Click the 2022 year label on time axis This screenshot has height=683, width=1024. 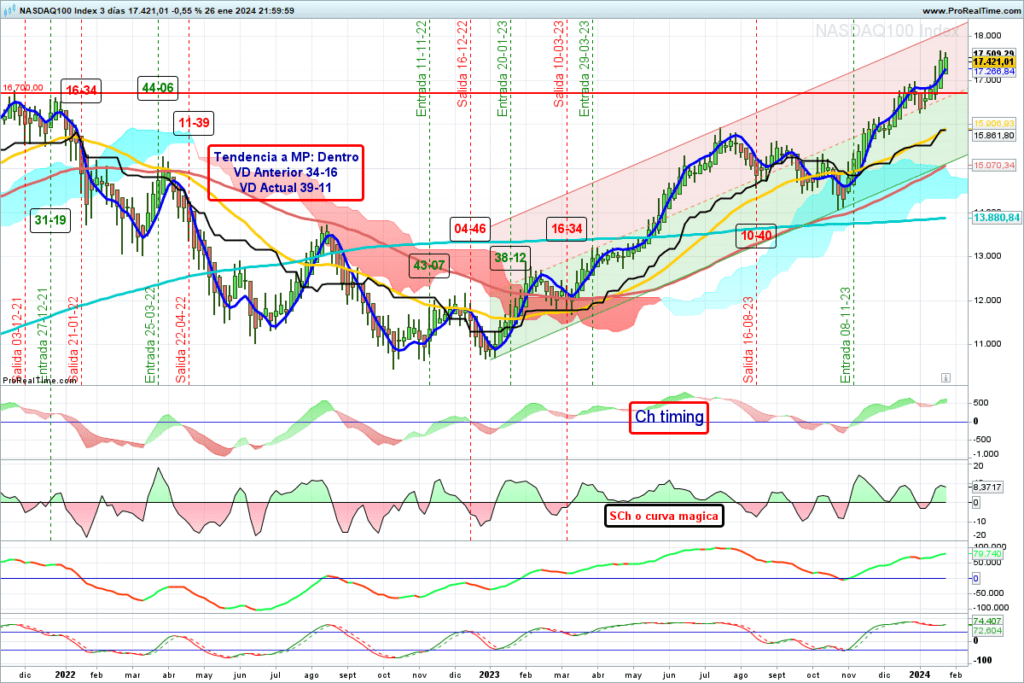tap(65, 675)
